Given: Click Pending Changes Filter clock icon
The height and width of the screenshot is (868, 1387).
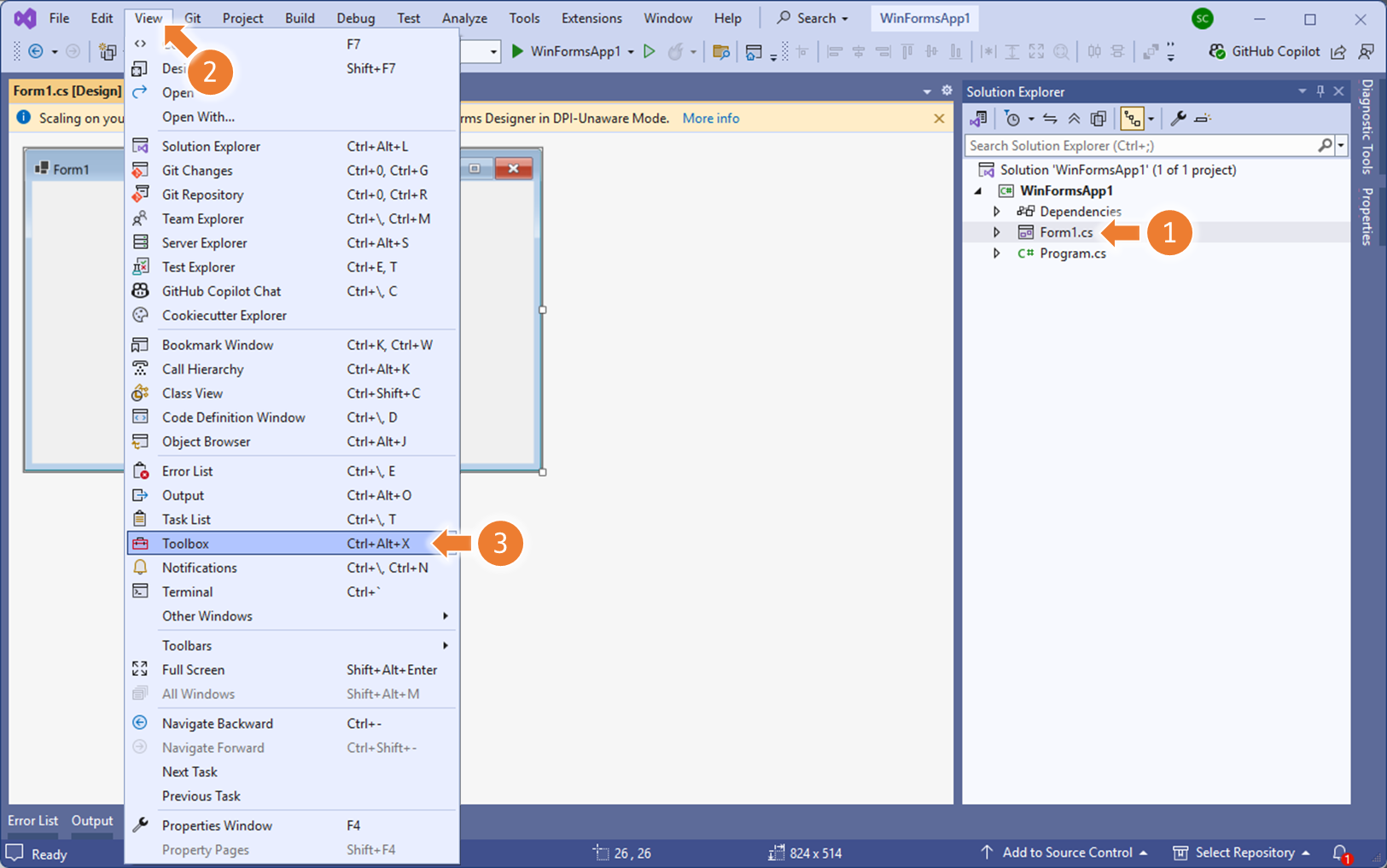Looking at the screenshot, I should pyautogui.click(x=1012, y=119).
